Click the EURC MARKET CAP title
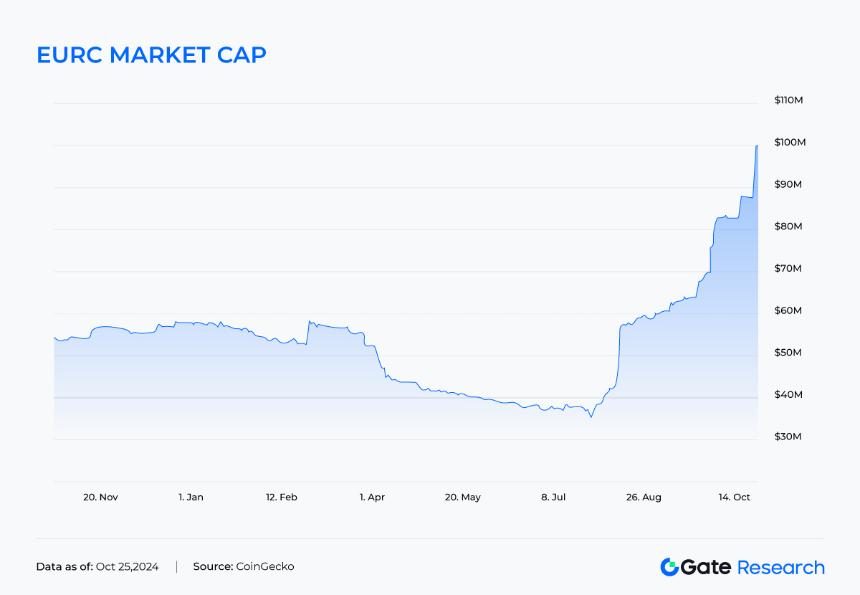The width and height of the screenshot is (860, 595). pos(151,55)
